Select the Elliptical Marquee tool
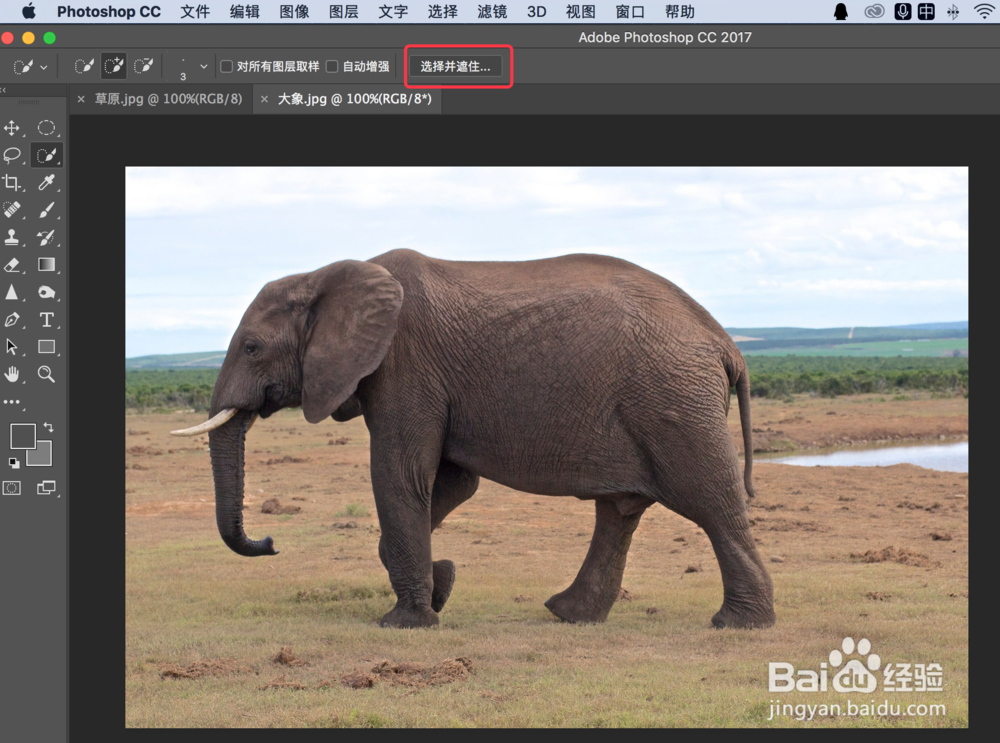The height and width of the screenshot is (743, 1000). pyautogui.click(x=47, y=128)
